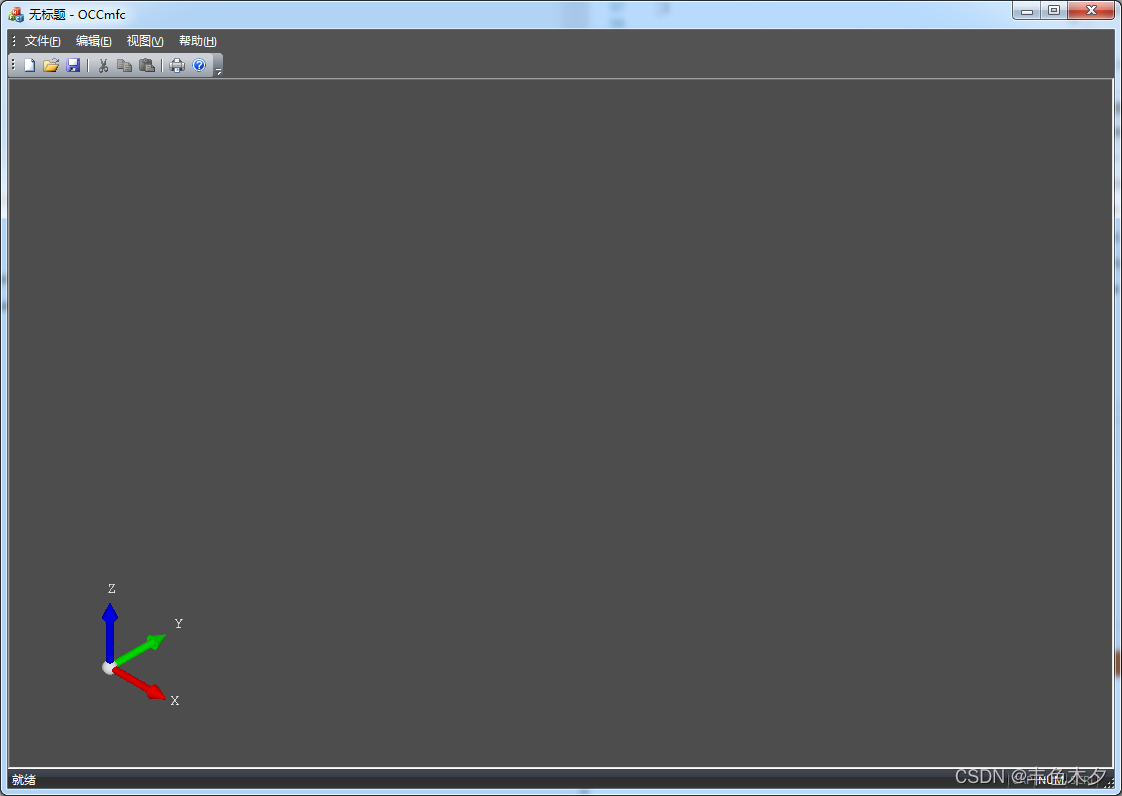
Task: Click the toolbar drag gripper handle
Action: click(x=13, y=65)
